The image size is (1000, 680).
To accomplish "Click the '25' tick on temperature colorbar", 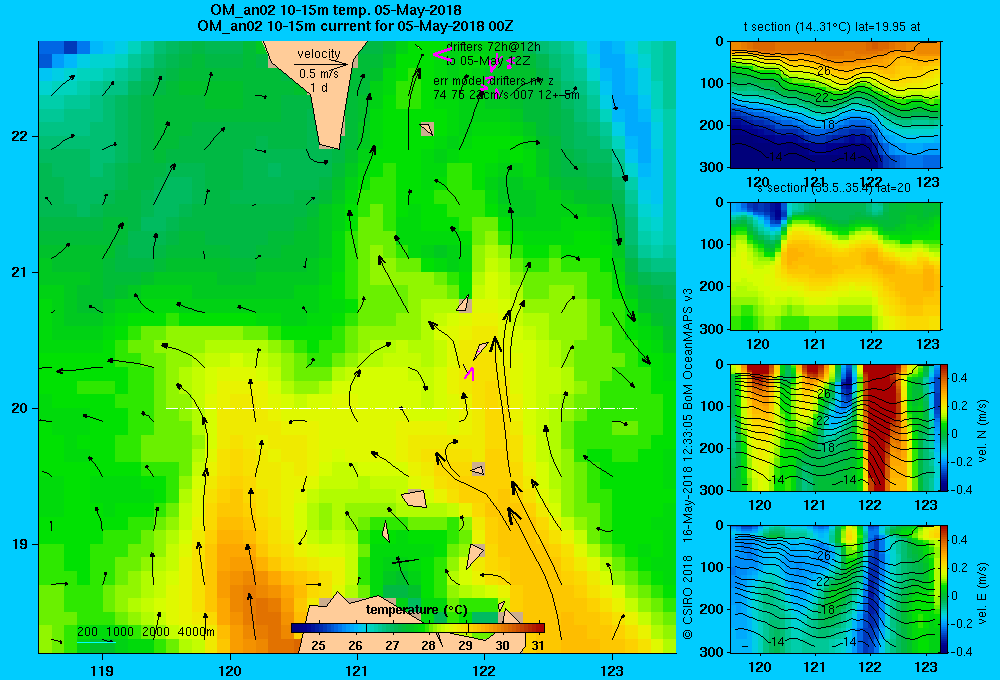I will pyautogui.click(x=318, y=645).
